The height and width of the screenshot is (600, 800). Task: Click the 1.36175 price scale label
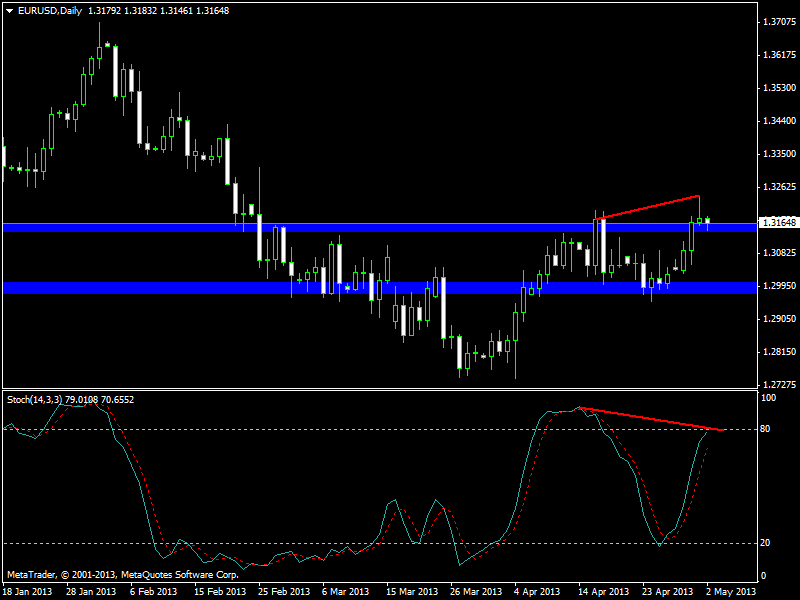(x=779, y=55)
